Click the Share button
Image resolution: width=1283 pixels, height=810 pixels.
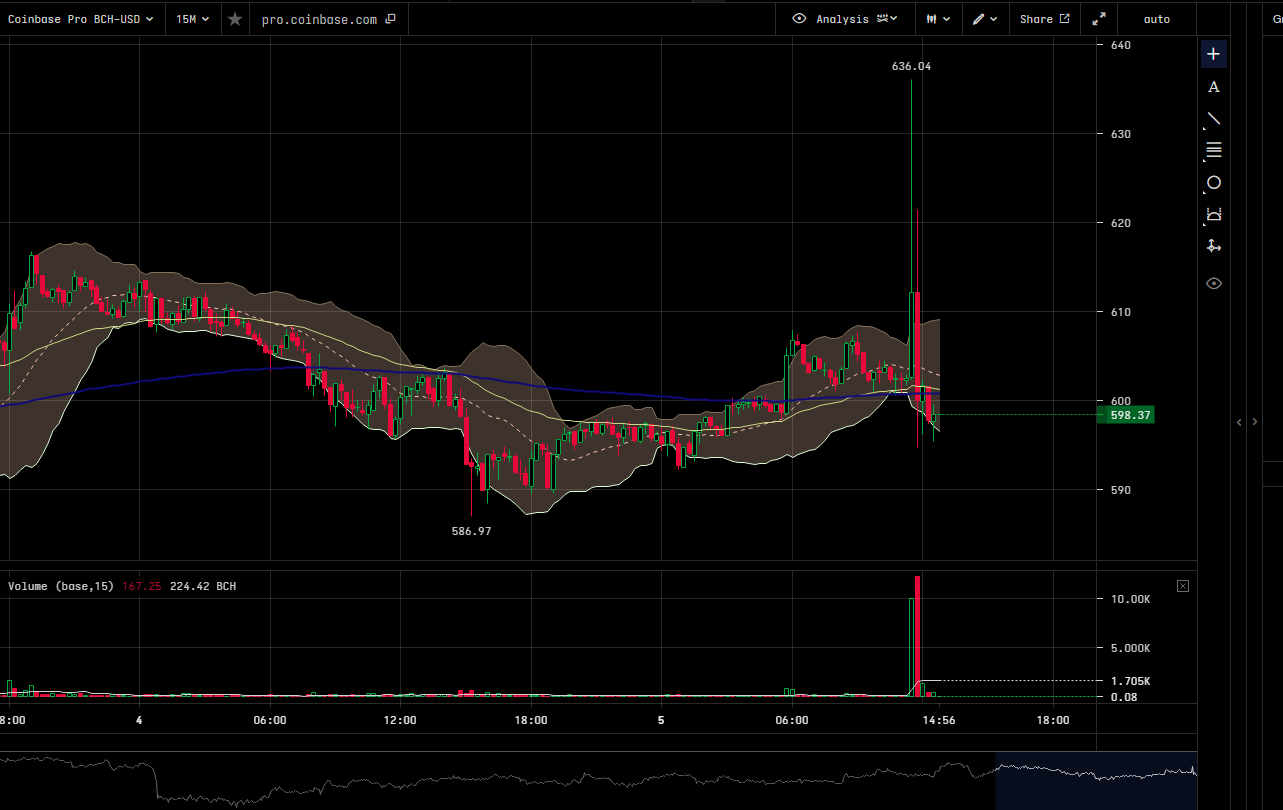(1045, 19)
